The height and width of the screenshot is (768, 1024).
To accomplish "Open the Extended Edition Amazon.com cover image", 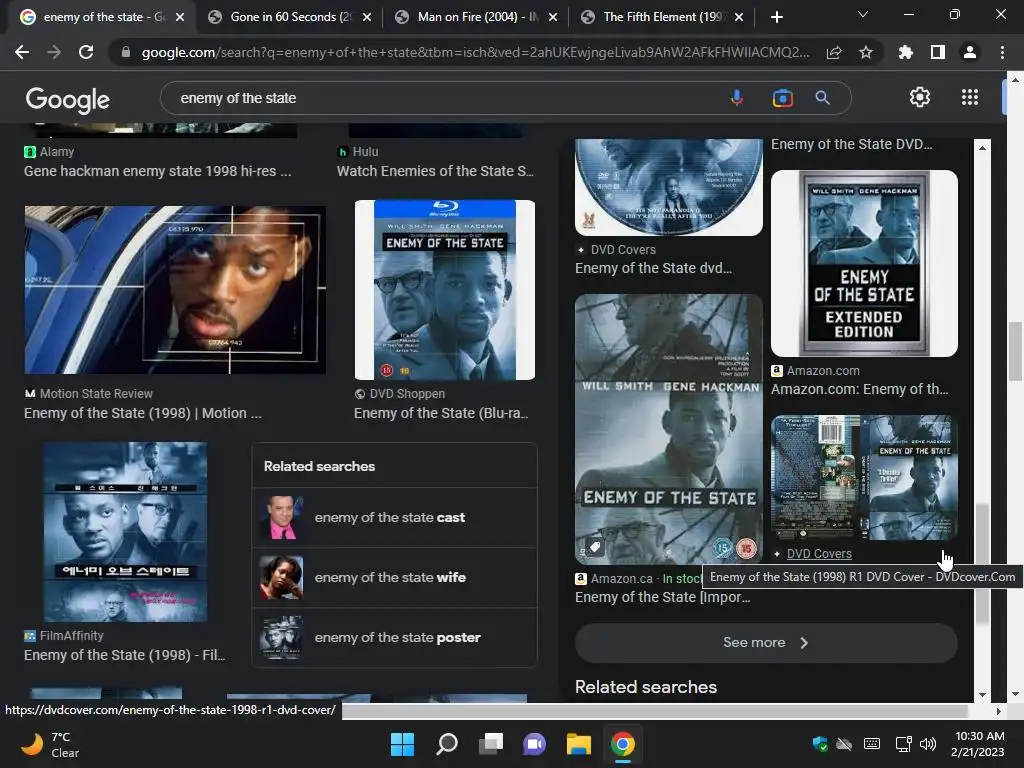I will click(864, 263).
